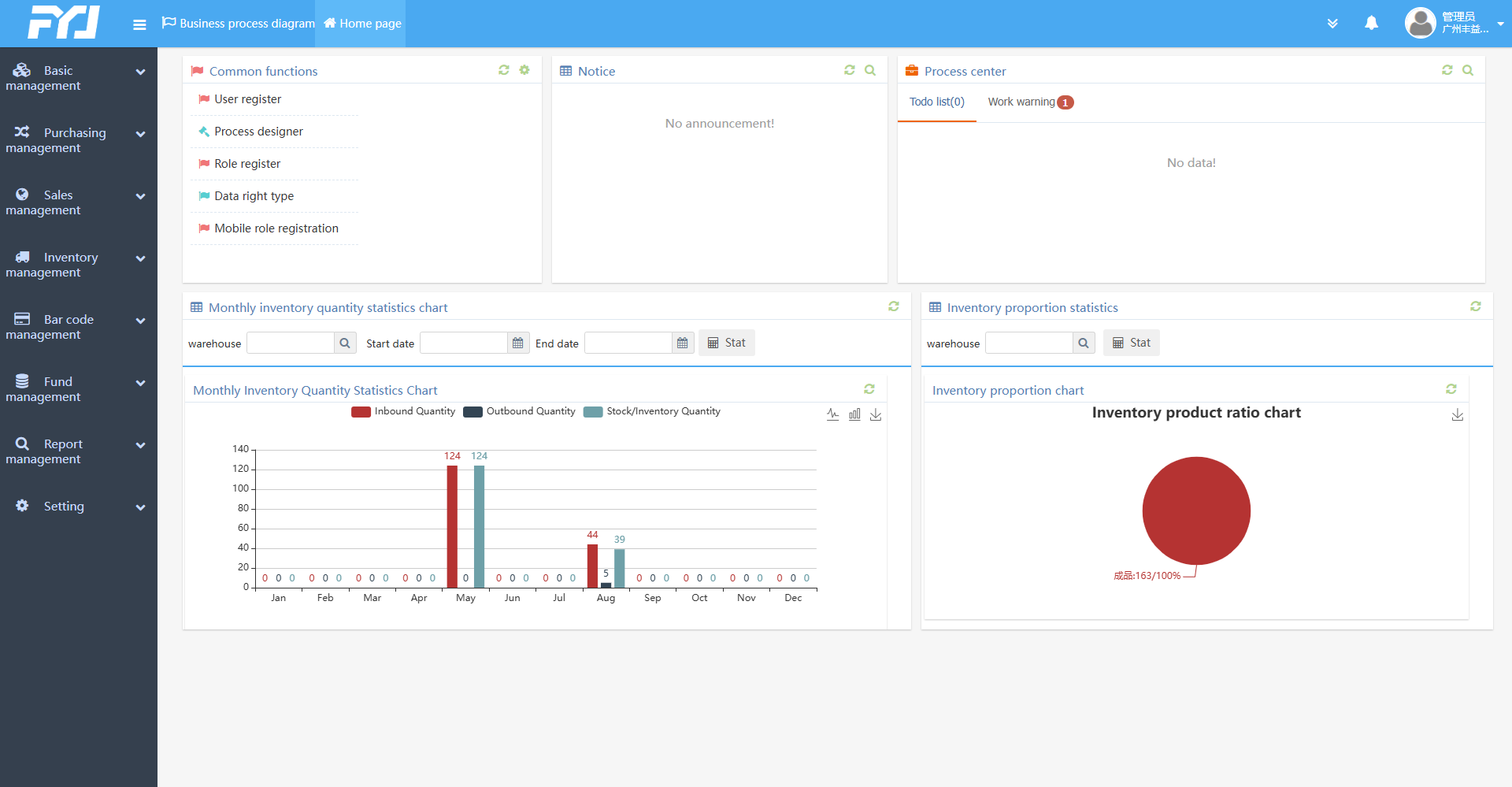Switch chart to bar view icon
The width and height of the screenshot is (1512, 787).
click(x=854, y=414)
